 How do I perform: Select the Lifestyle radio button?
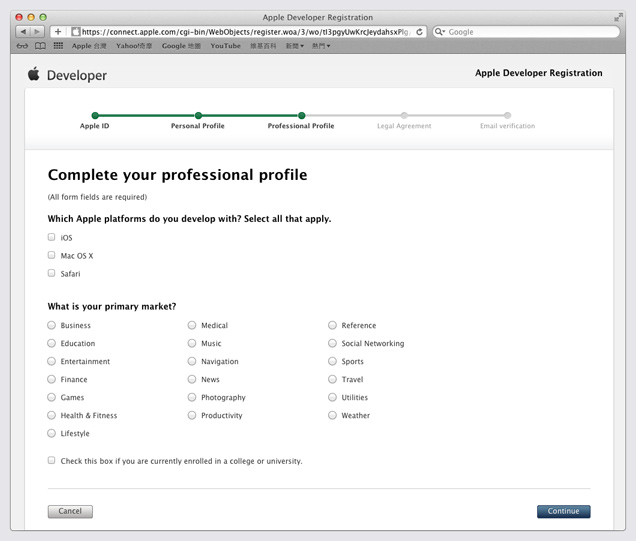click(52, 433)
